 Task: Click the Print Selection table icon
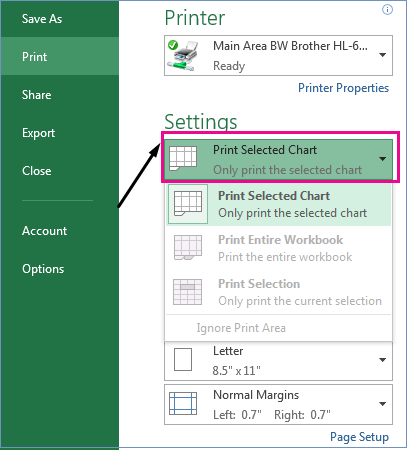(x=188, y=292)
